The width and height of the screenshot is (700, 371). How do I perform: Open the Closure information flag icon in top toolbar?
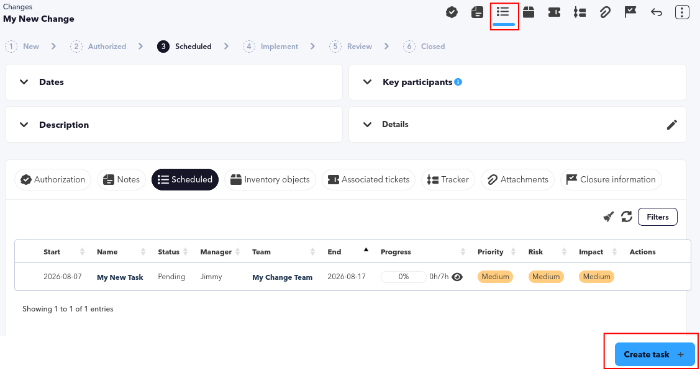pos(630,12)
